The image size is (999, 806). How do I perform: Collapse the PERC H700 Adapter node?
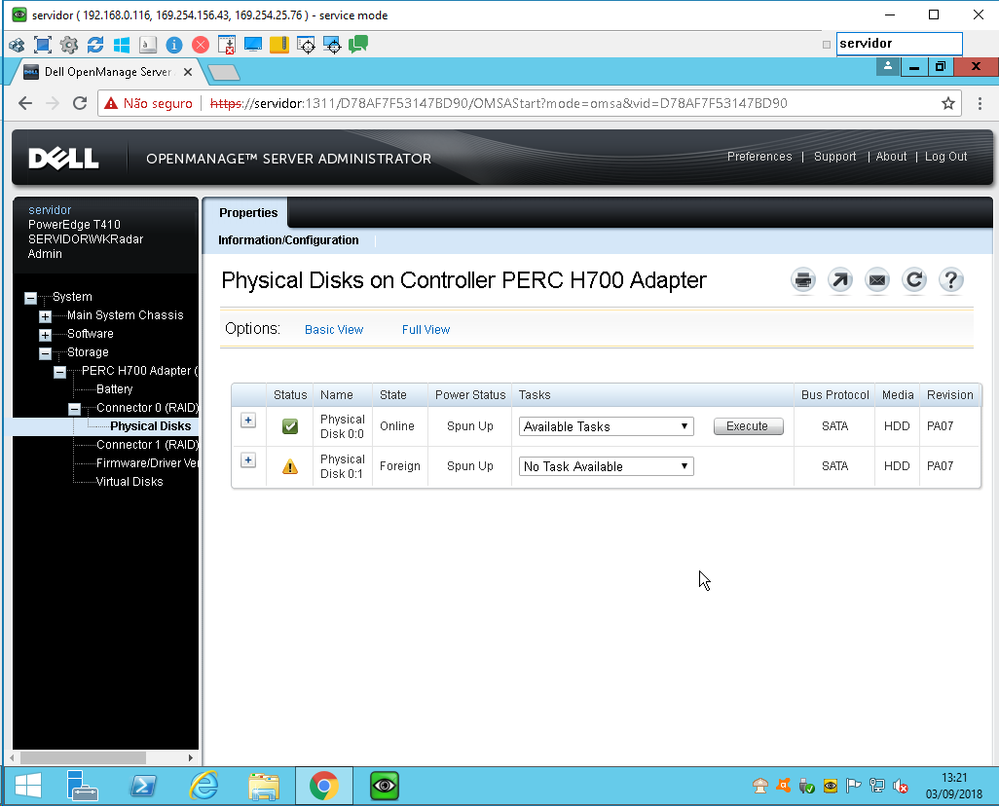60,371
